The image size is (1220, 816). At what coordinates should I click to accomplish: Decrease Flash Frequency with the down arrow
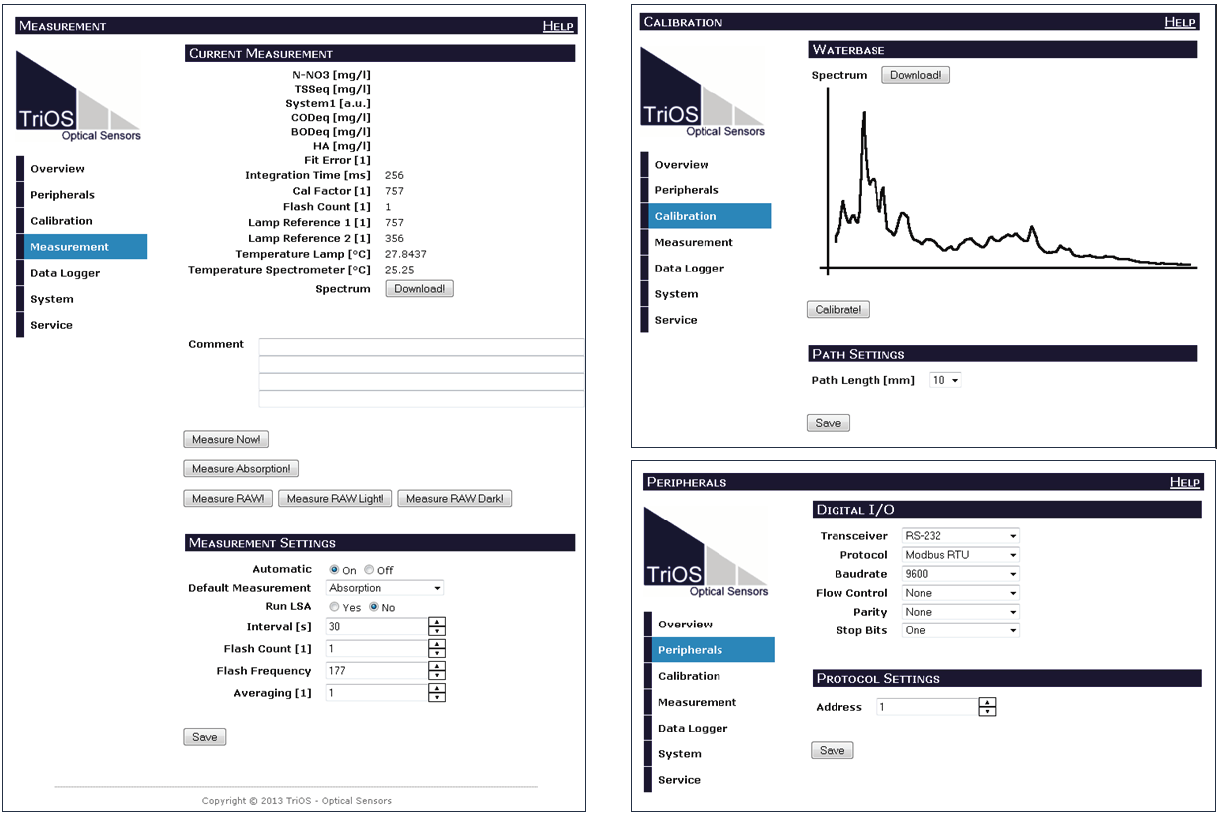(x=437, y=676)
